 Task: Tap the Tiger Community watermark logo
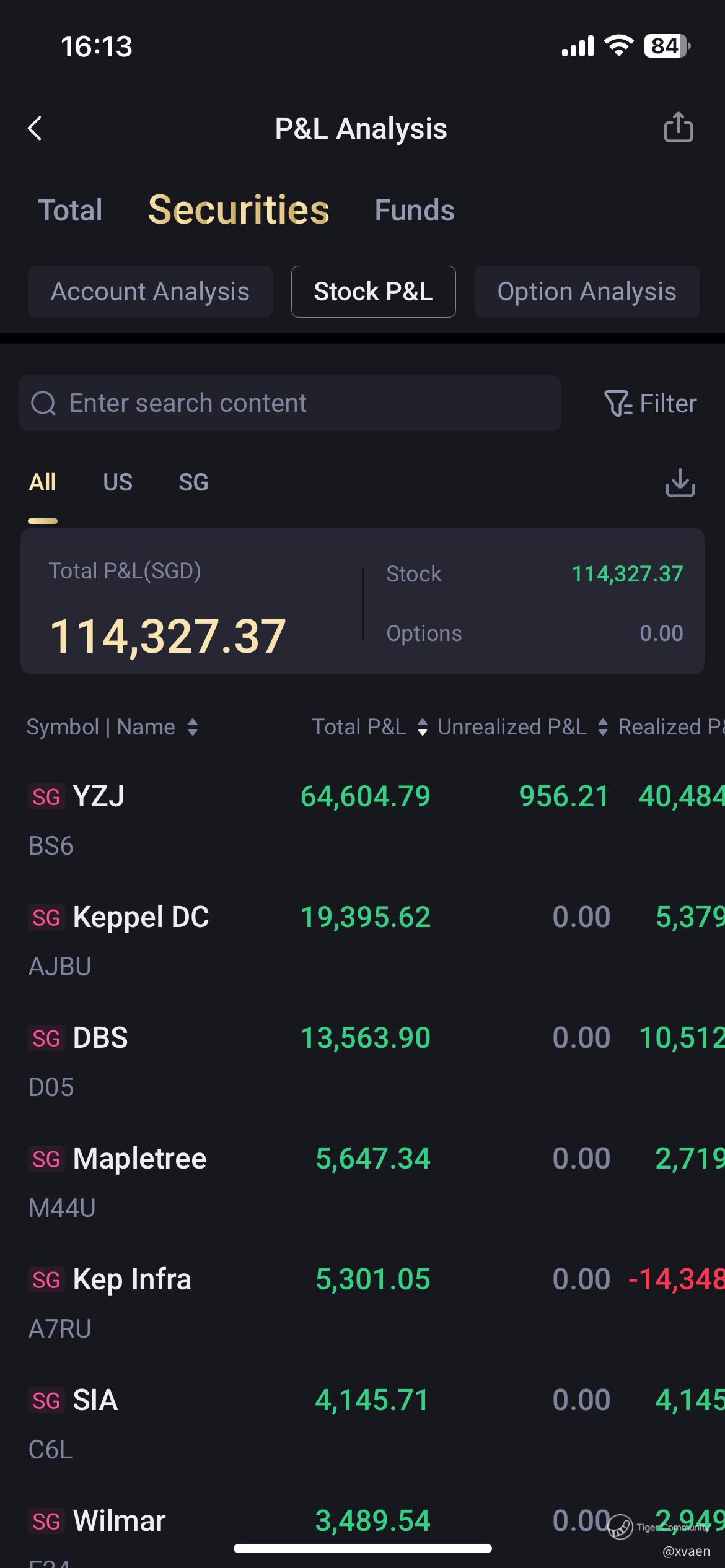tap(620, 1527)
